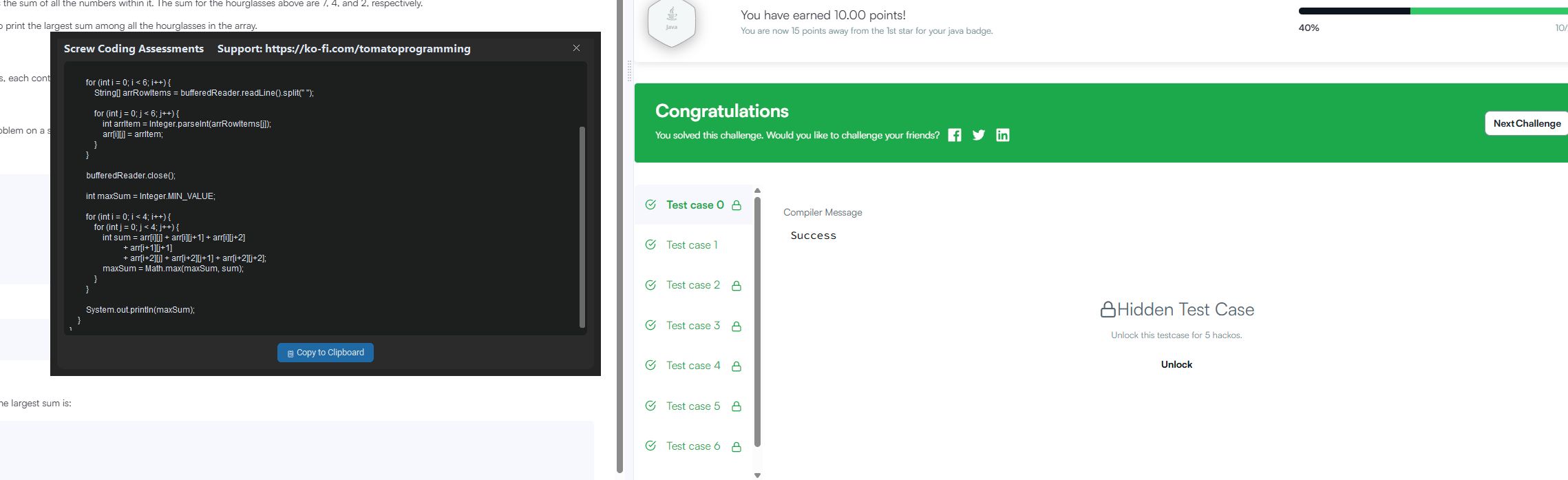This screenshot has height=480, width=1568.
Task: Copy the solution code to clipboard
Action: click(x=326, y=353)
